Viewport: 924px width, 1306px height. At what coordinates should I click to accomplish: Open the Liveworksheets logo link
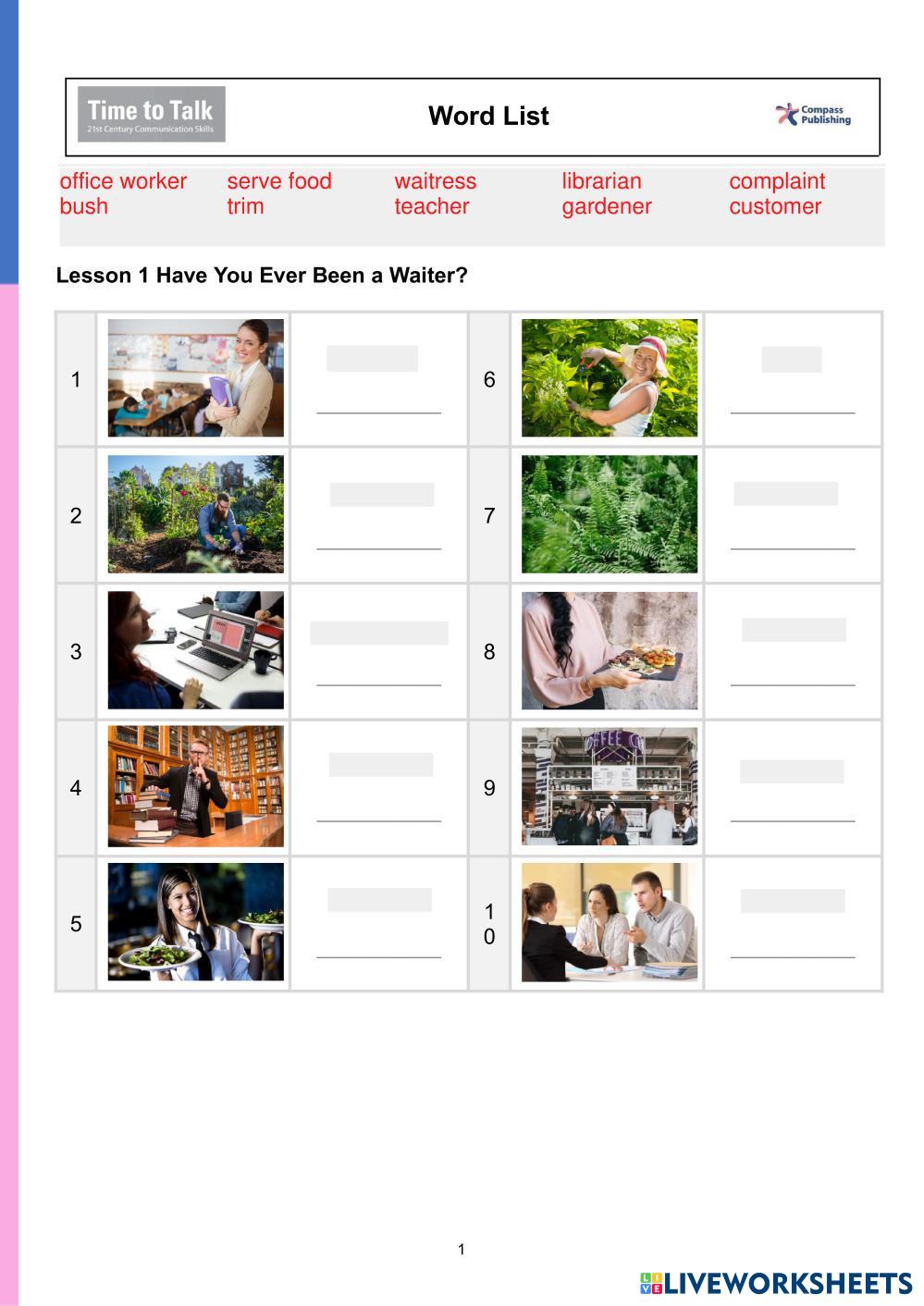tap(775, 1283)
